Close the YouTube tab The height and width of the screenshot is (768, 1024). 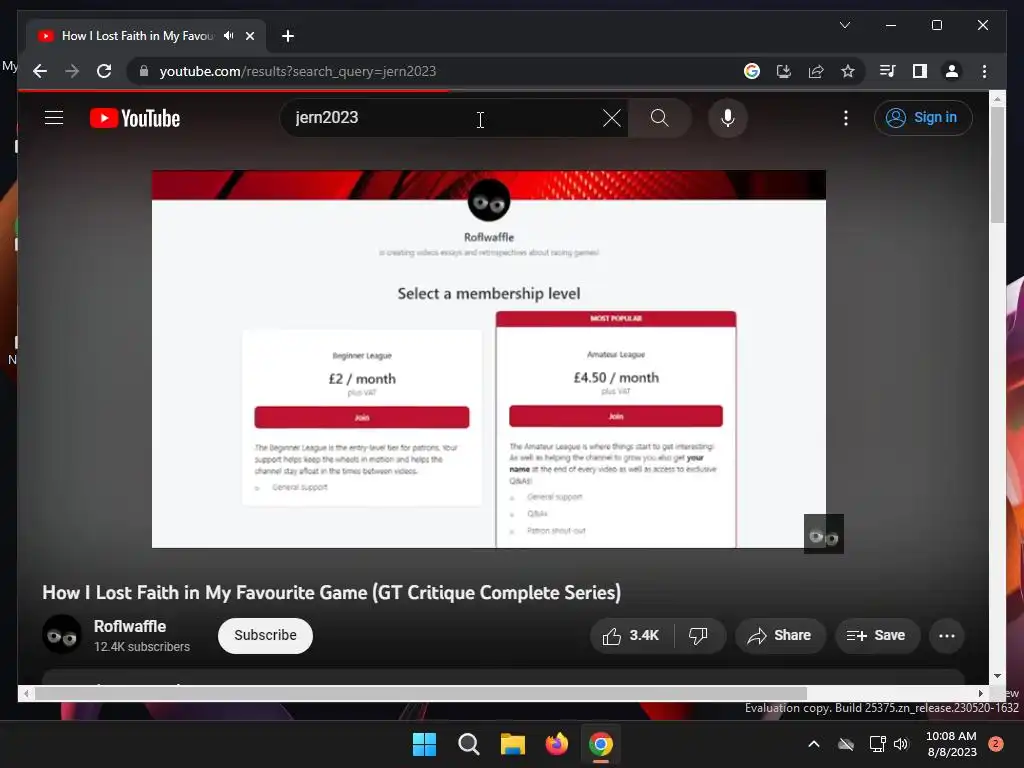(x=249, y=36)
